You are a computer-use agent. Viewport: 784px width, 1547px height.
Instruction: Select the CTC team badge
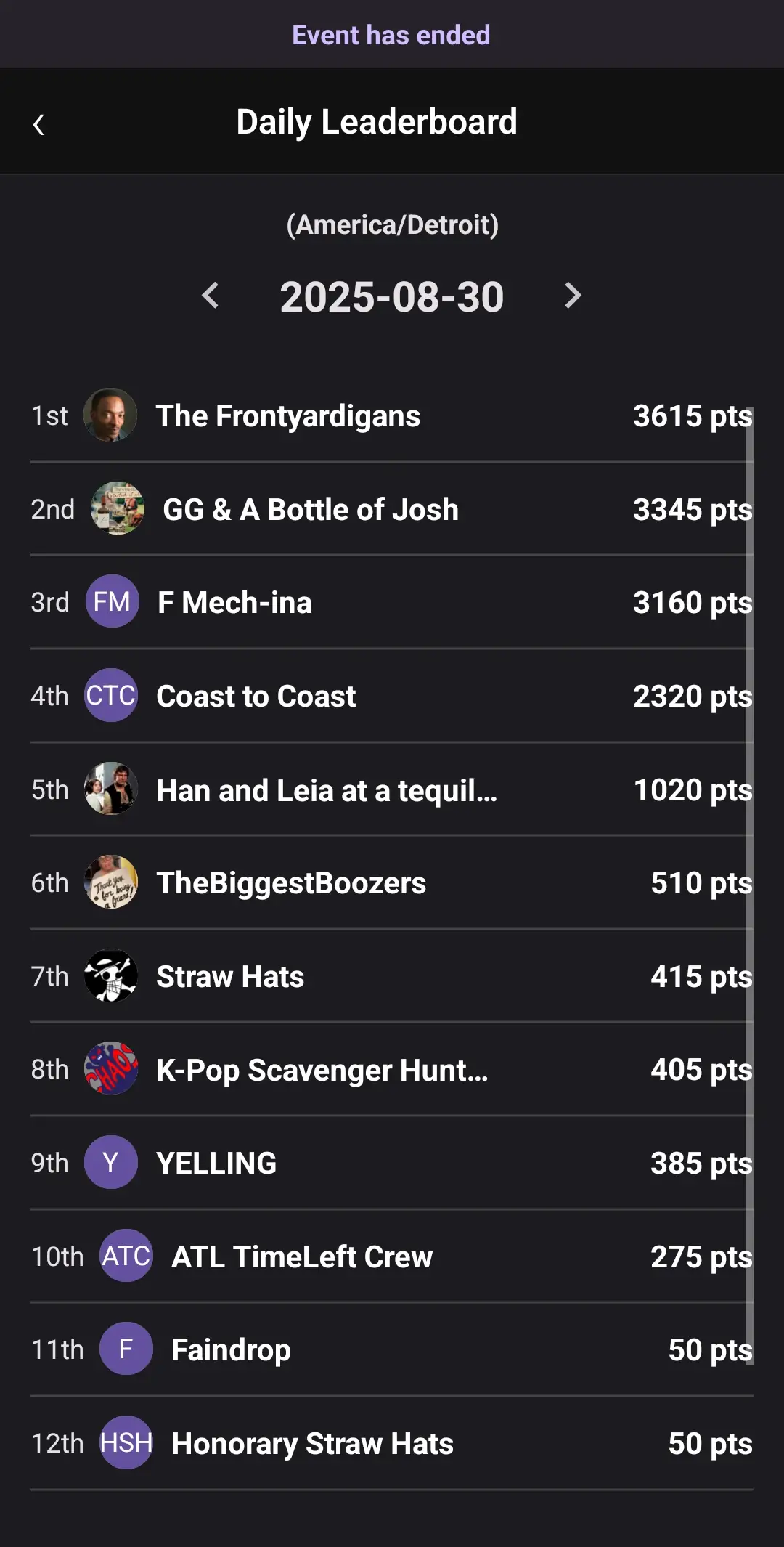coord(111,695)
